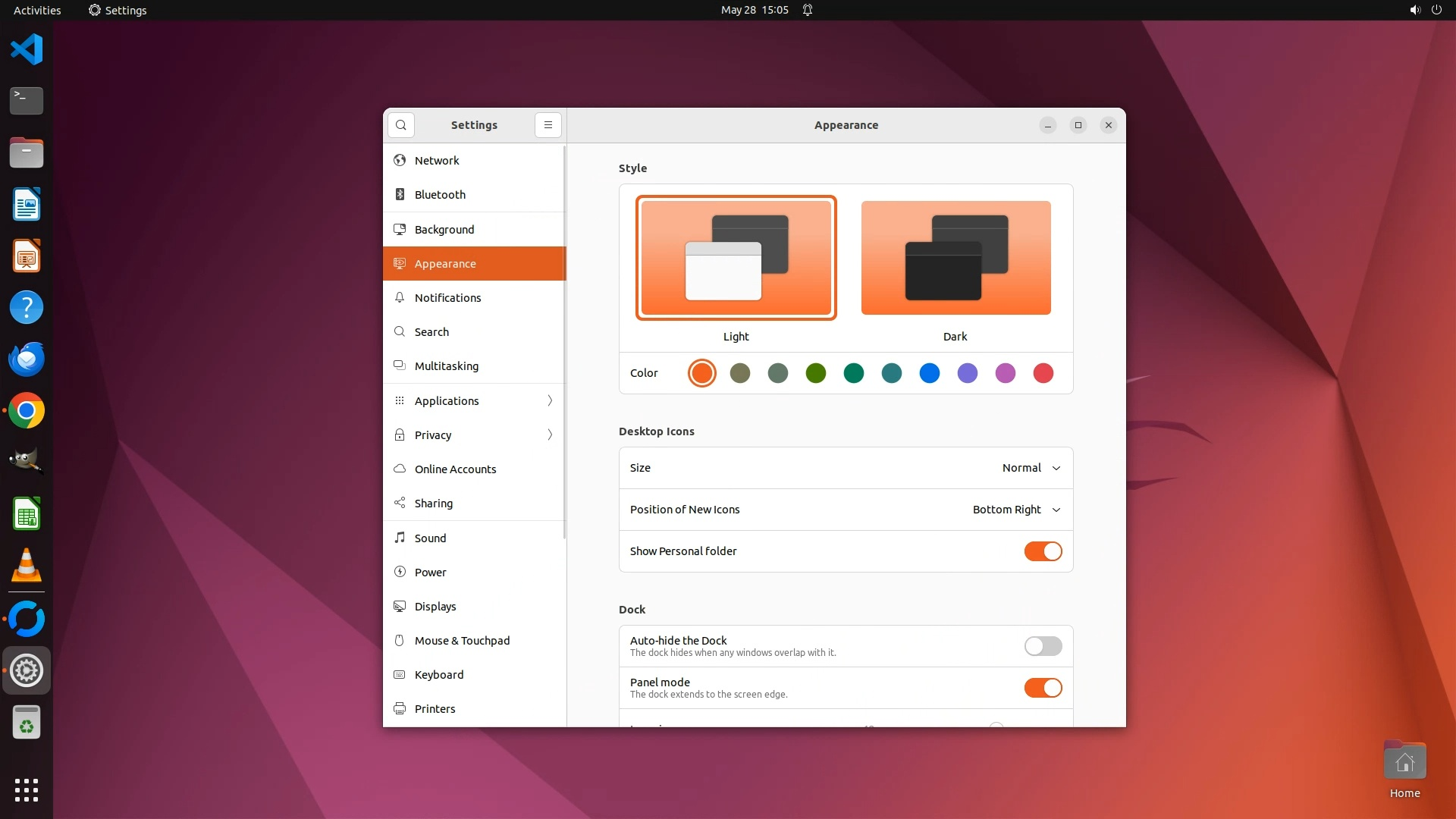Enable Auto-hide the Dock switch
This screenshot has width=1456, height=819.
pos(1043,646)
